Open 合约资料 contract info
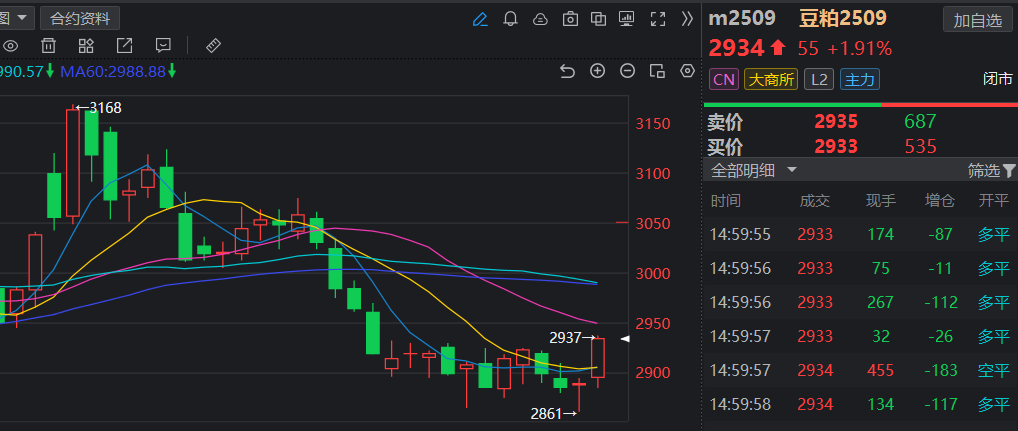The image size is (1018, 431). (80, 19)
